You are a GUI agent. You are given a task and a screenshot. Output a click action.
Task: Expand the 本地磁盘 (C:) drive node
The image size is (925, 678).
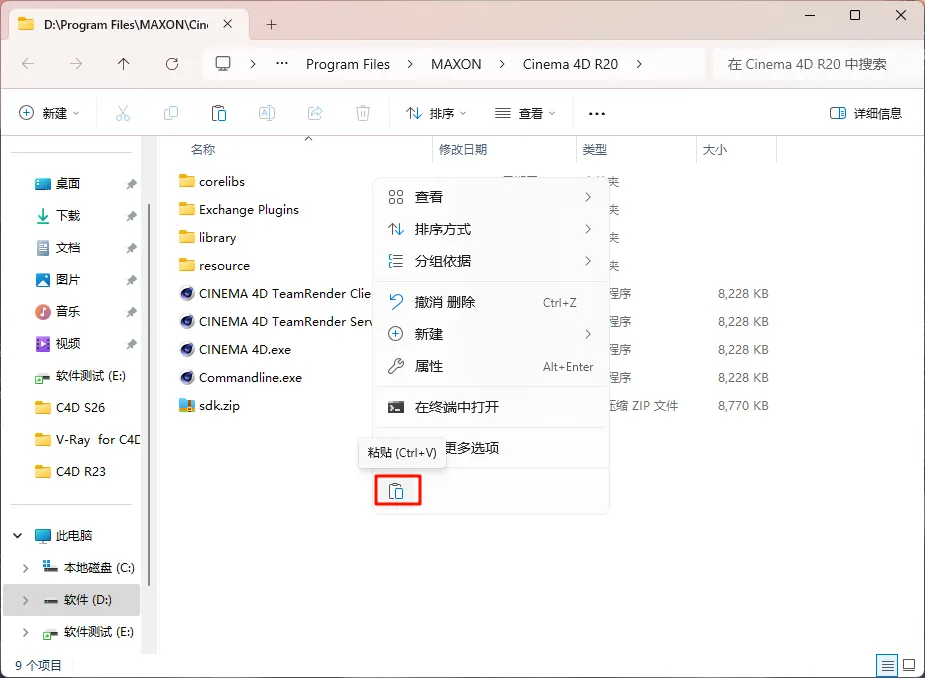(x=25, y=568)
